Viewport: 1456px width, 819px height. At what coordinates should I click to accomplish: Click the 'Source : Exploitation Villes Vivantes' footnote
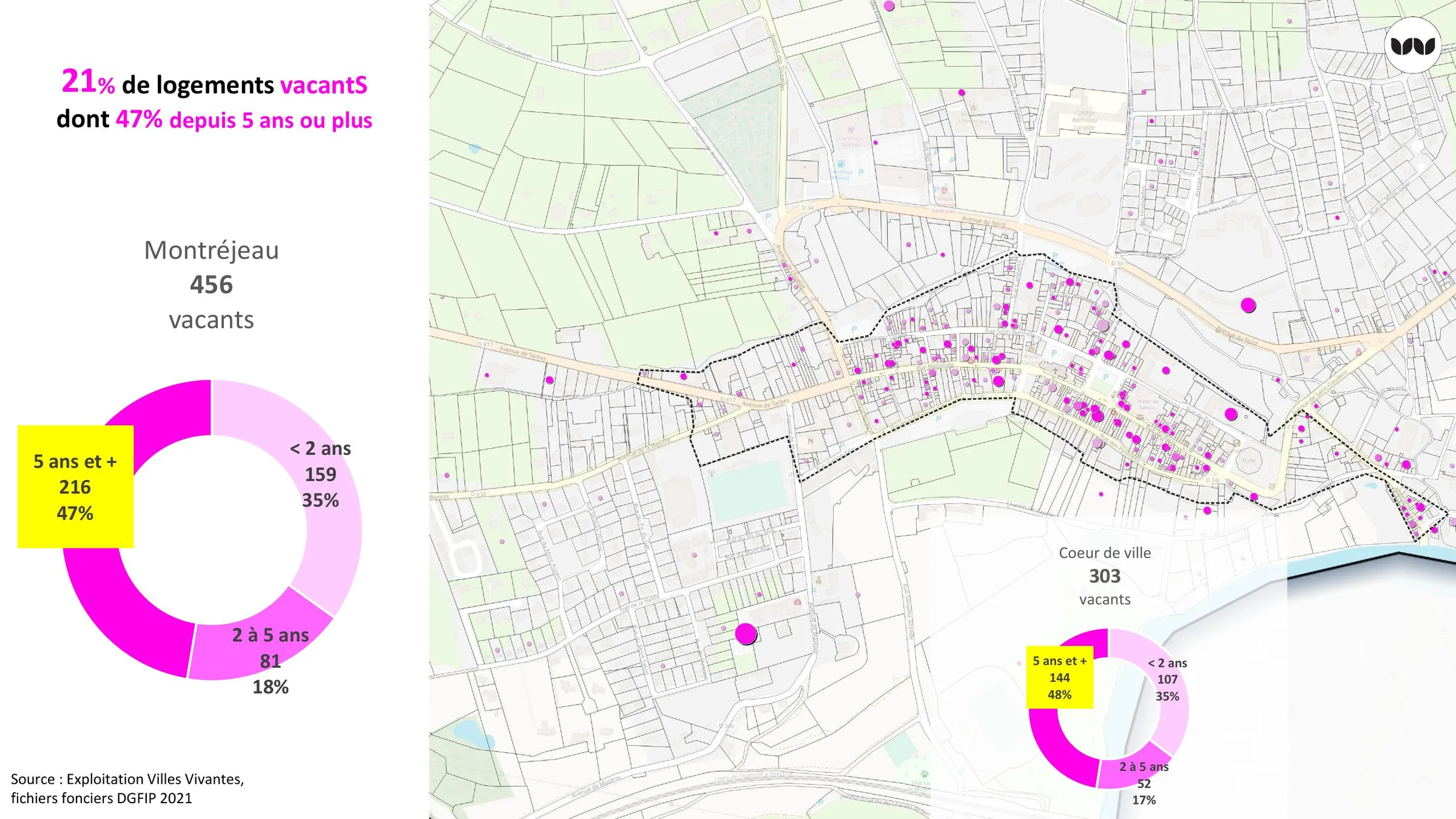[127, 779]
